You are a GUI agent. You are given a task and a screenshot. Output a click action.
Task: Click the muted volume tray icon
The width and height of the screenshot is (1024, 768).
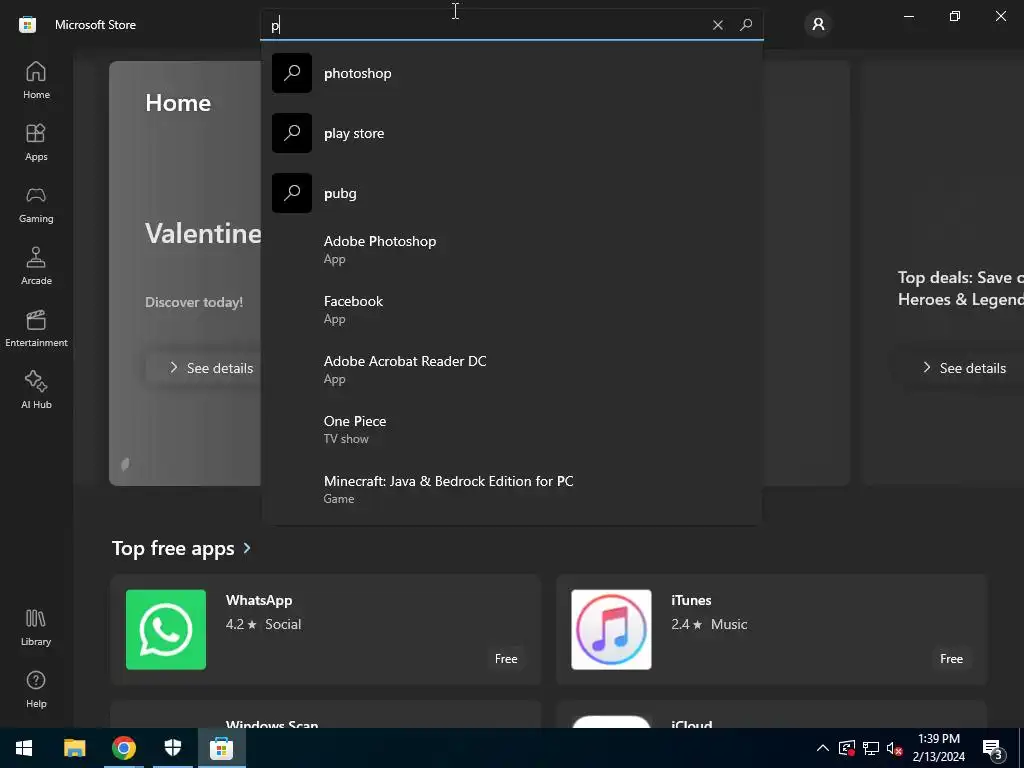[894, 748]
